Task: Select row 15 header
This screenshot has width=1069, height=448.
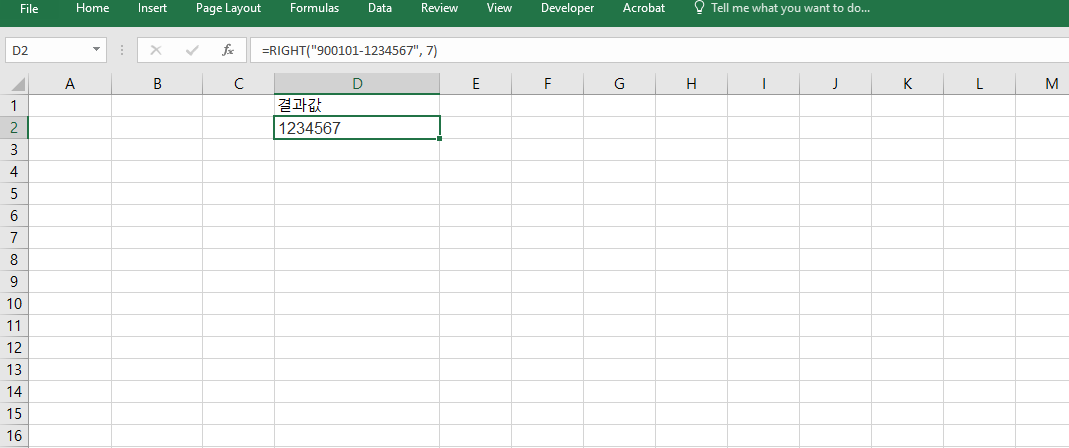Action: 14,414
